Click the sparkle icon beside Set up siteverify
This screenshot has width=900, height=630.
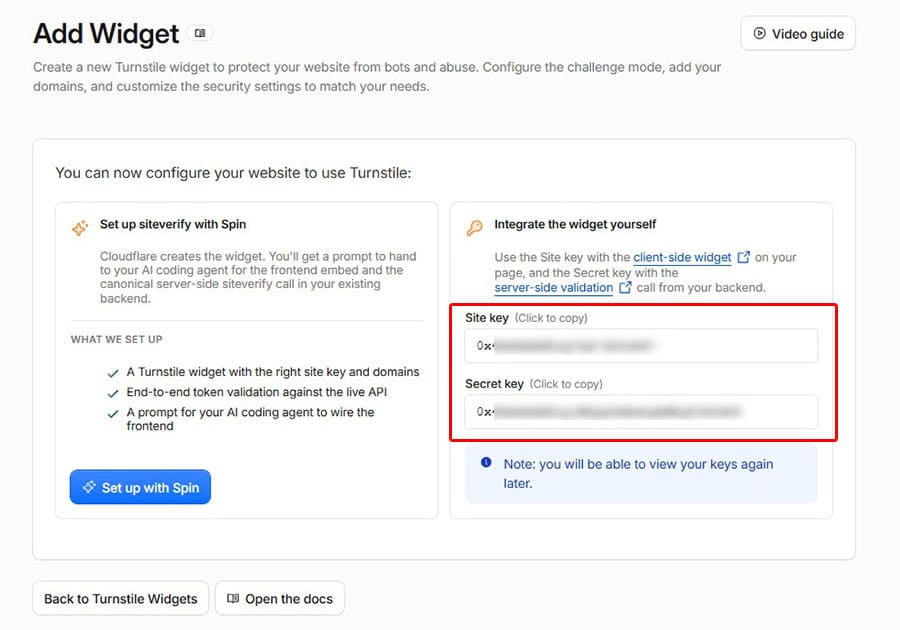click(80, 228)
